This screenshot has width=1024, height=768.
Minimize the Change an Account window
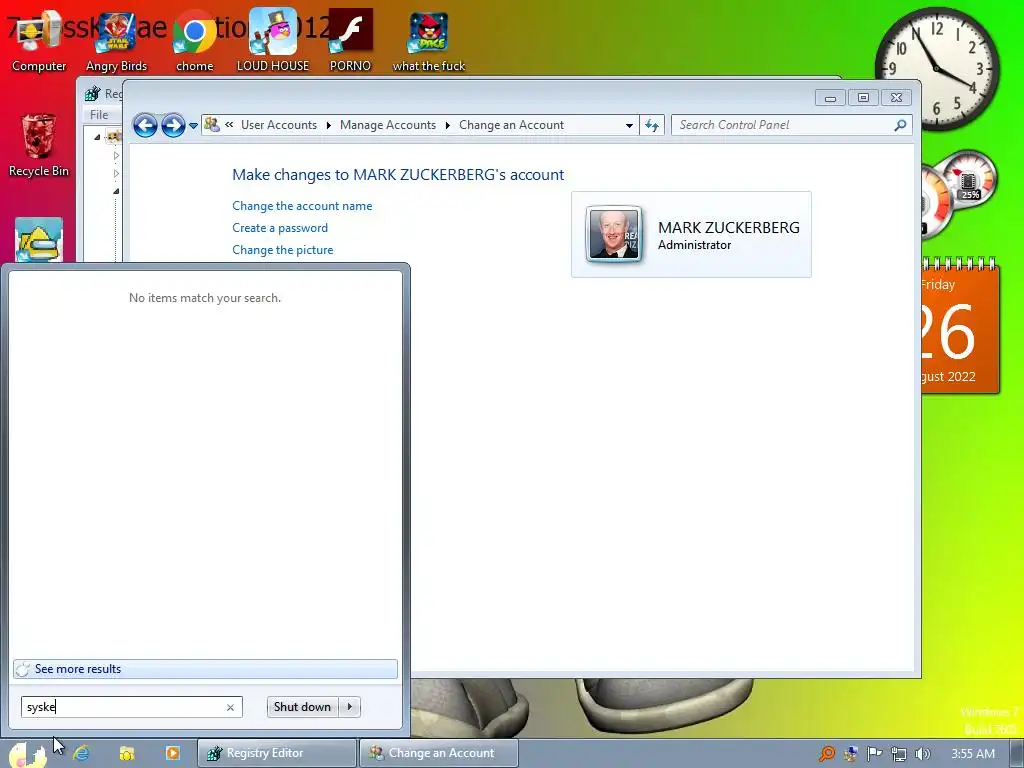tap(830, 98)
